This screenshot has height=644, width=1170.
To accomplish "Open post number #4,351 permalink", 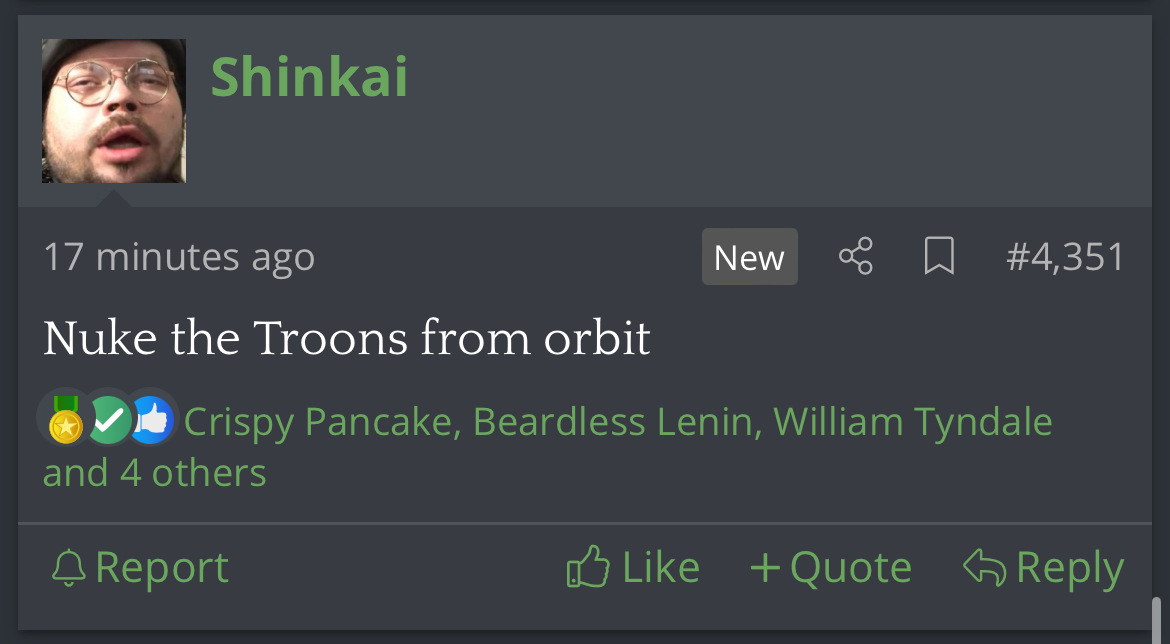I will point(1065,257).
